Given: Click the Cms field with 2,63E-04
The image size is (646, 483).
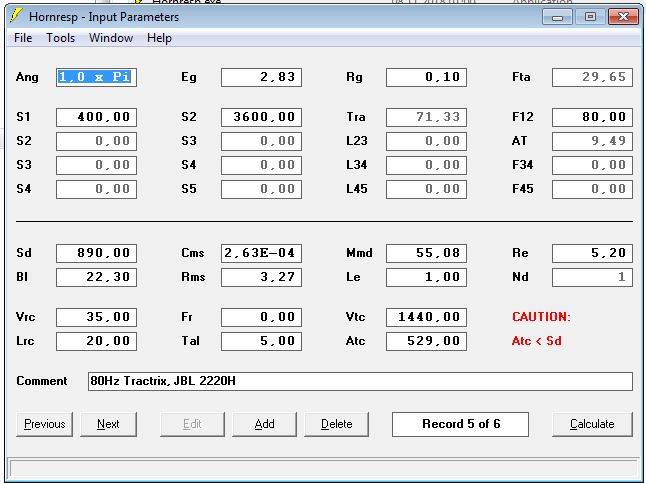Looking at the screenshot, I should (261, 253).
